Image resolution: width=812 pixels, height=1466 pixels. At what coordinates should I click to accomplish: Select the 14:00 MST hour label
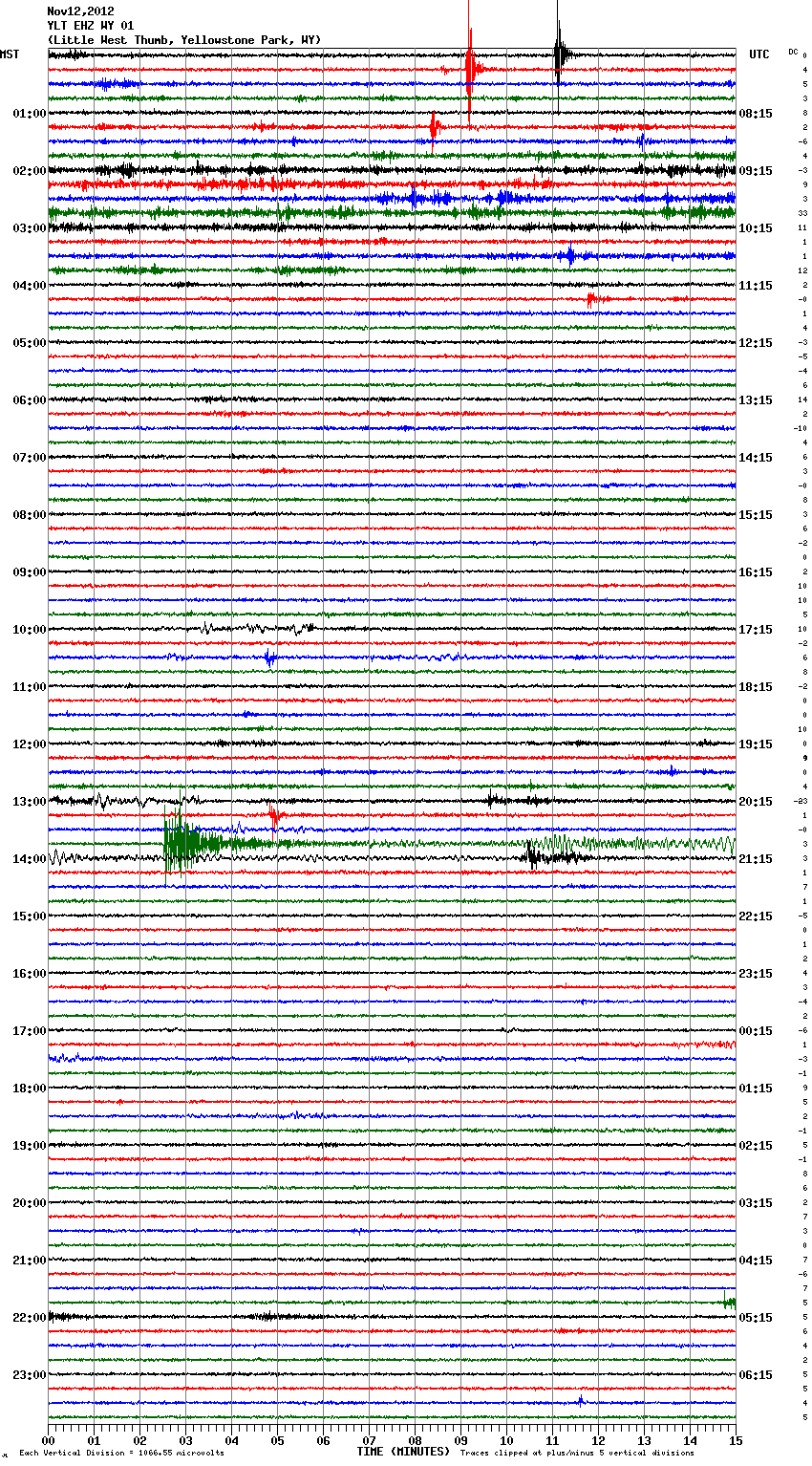[30, 859]
